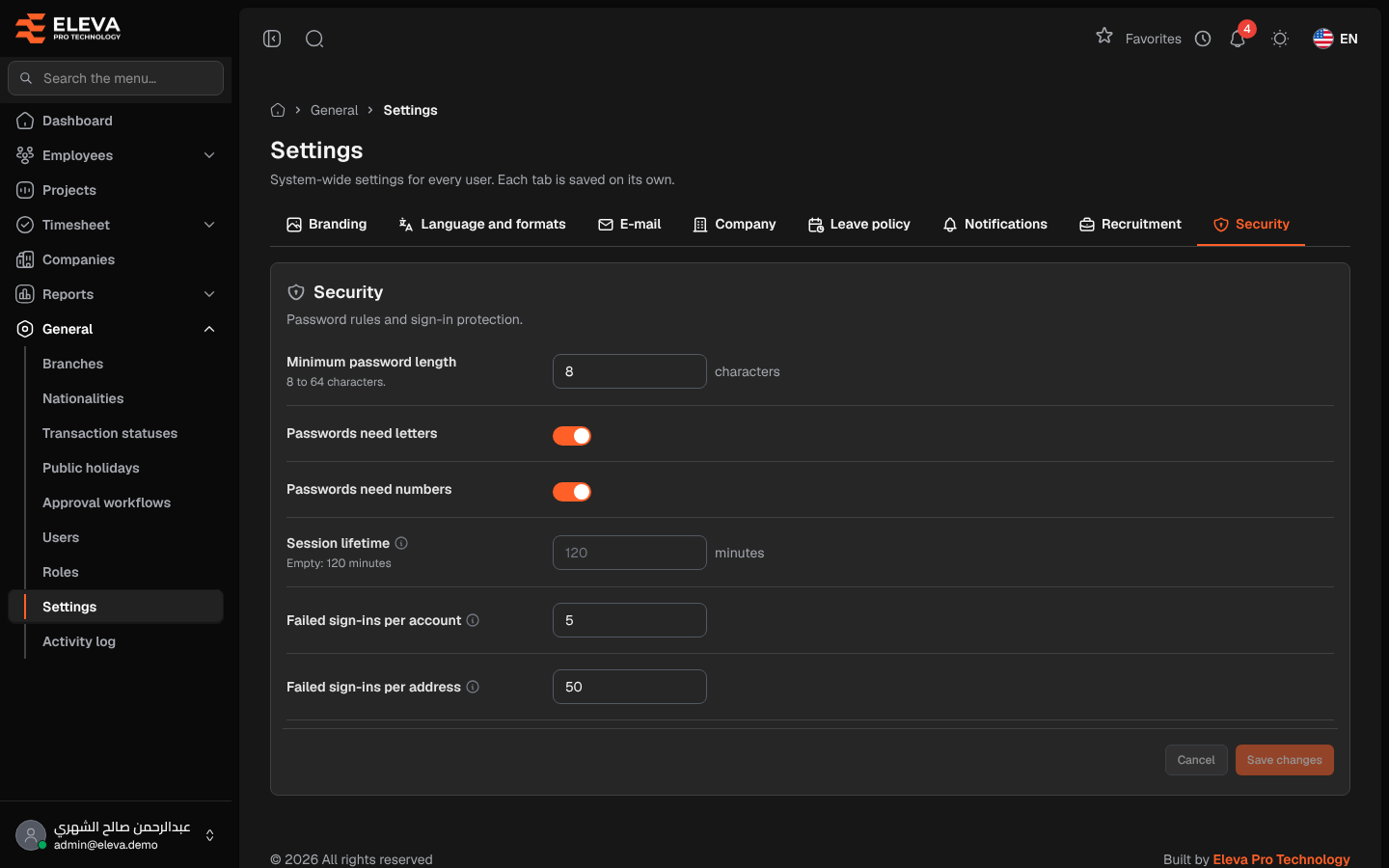This screenshot has height=868, width=1389.
Task: Go to home via breadcrumb house icon
Action: (x=278, y=110)
